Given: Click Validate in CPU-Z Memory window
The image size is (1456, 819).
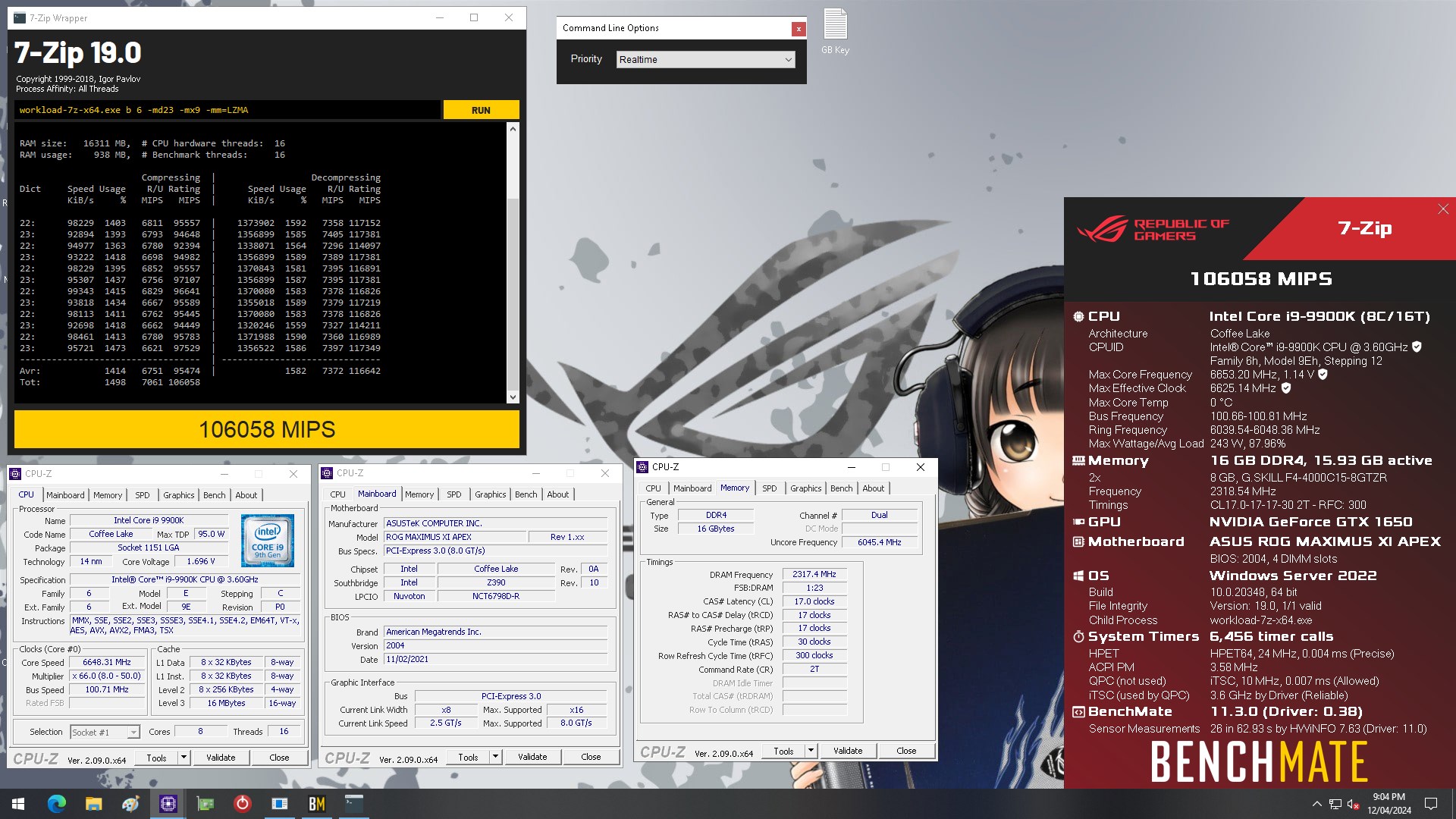Looking at the screenshot, I should coord(848,751).
